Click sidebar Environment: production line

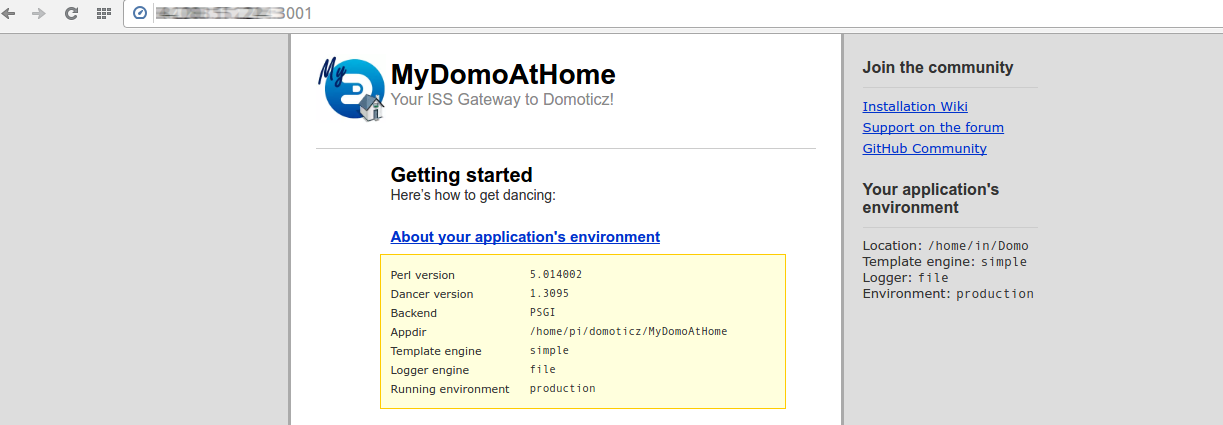pyautogui.click(x=948, y=294)
